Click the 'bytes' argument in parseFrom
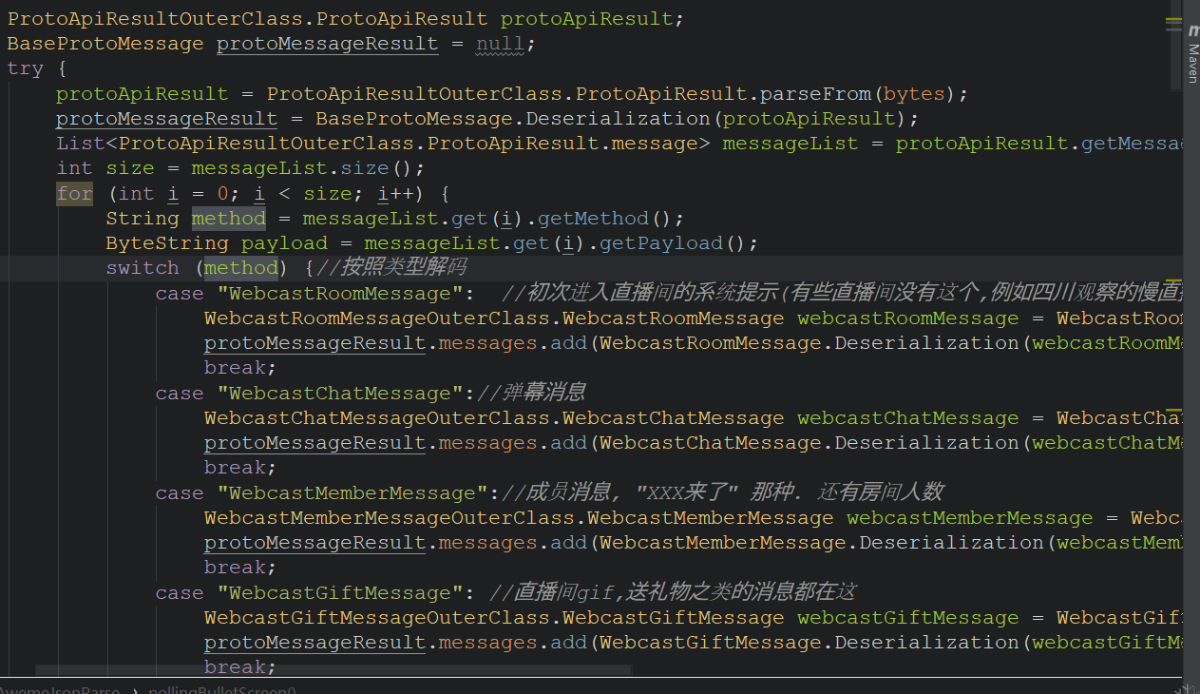 pyautogui.click(x=915, y=94)
